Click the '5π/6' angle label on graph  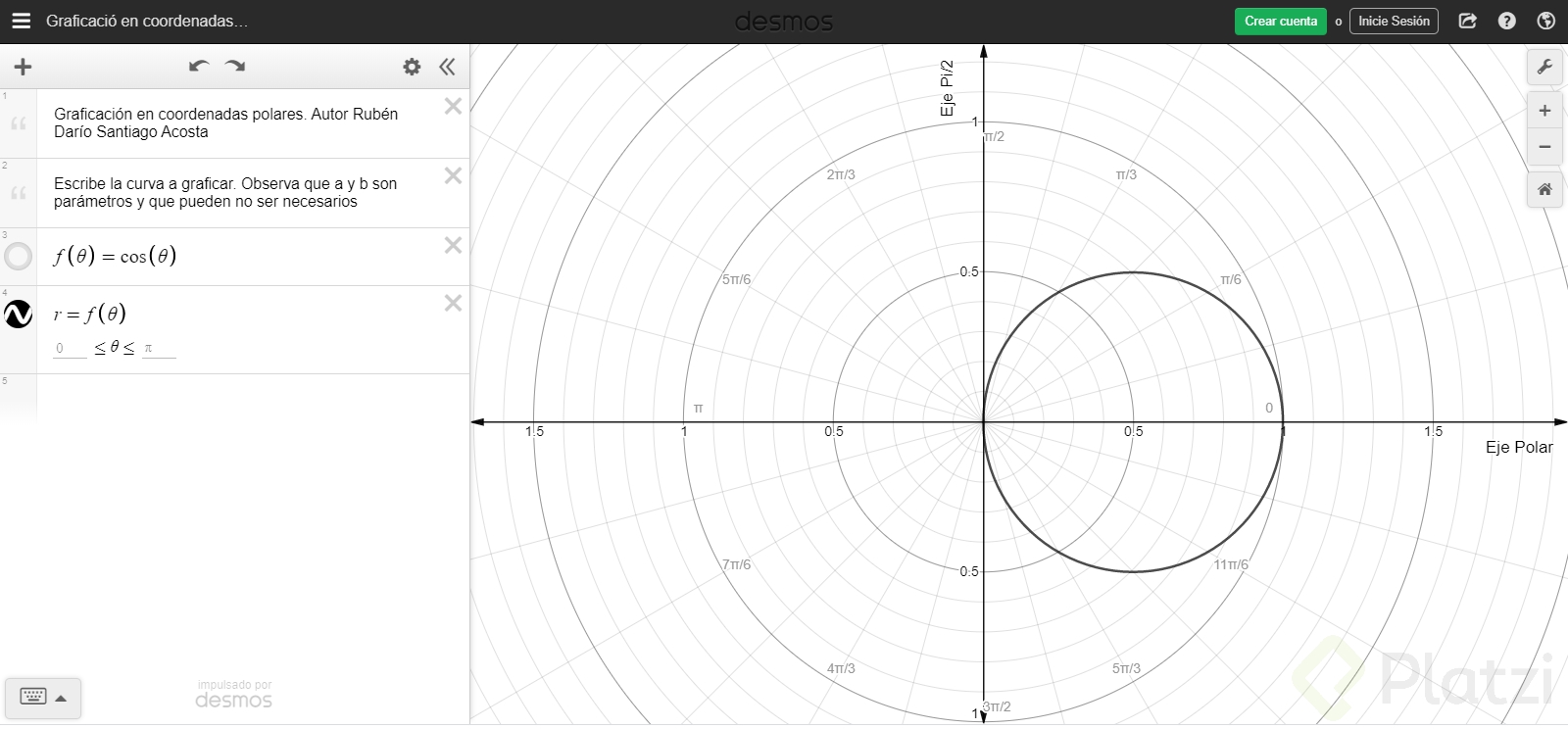click(x=736, y=279)
